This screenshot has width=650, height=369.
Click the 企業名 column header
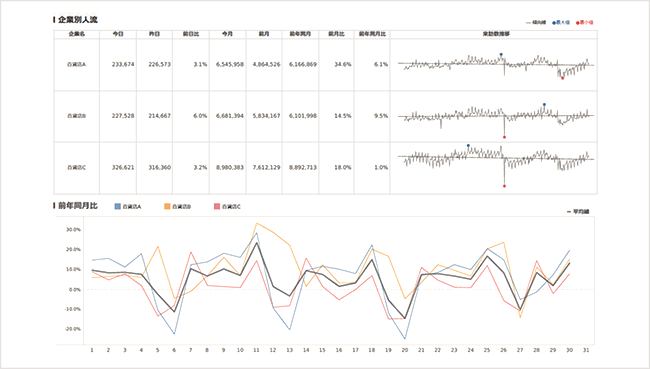77,34
